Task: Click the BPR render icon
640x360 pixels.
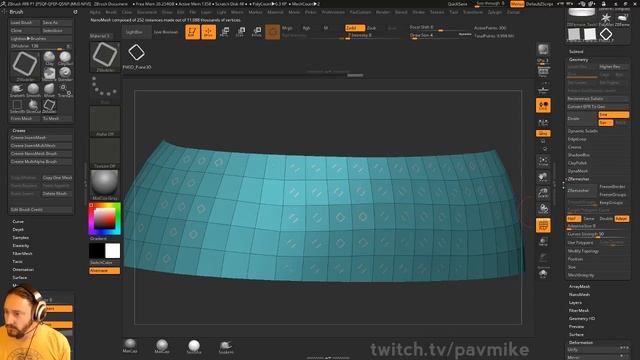Action: pyautogui.click(x=543, y=49)
